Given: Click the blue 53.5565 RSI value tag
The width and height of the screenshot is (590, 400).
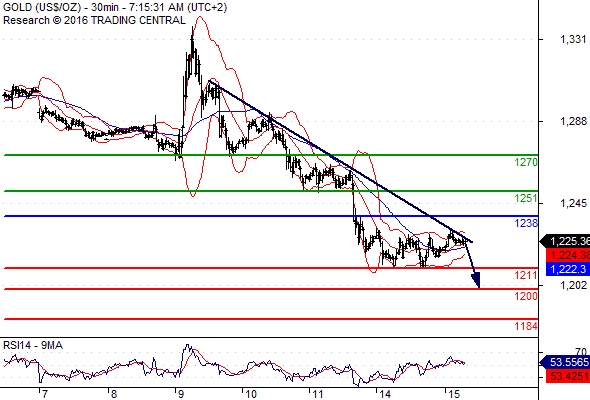Looking at the screenshot, I should (565, 362).
